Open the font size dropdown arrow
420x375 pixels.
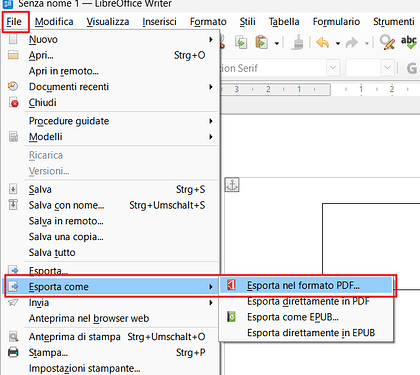[387, 68]
